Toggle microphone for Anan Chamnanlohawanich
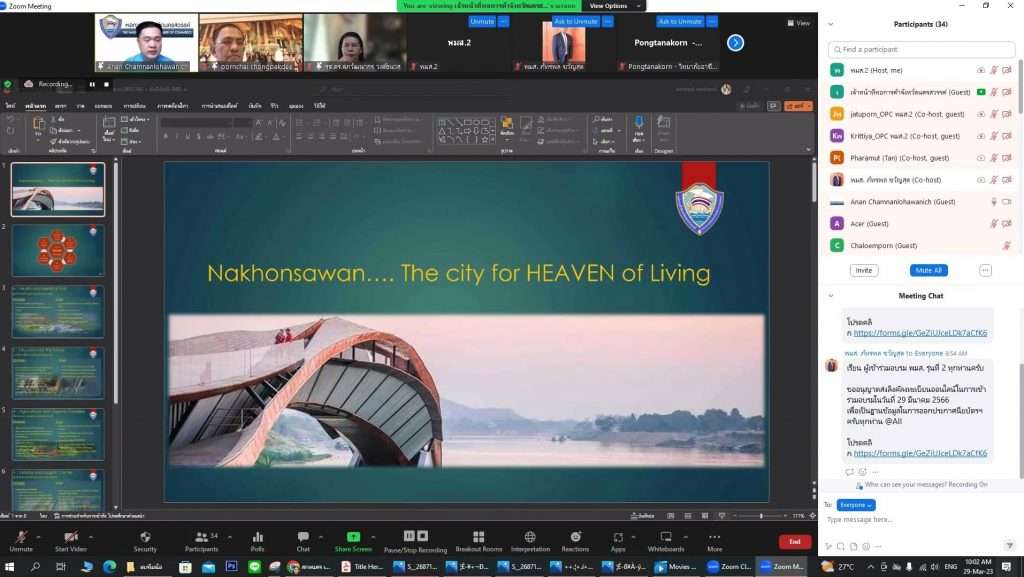1024x577 pixels. click(x=993, y=202)
